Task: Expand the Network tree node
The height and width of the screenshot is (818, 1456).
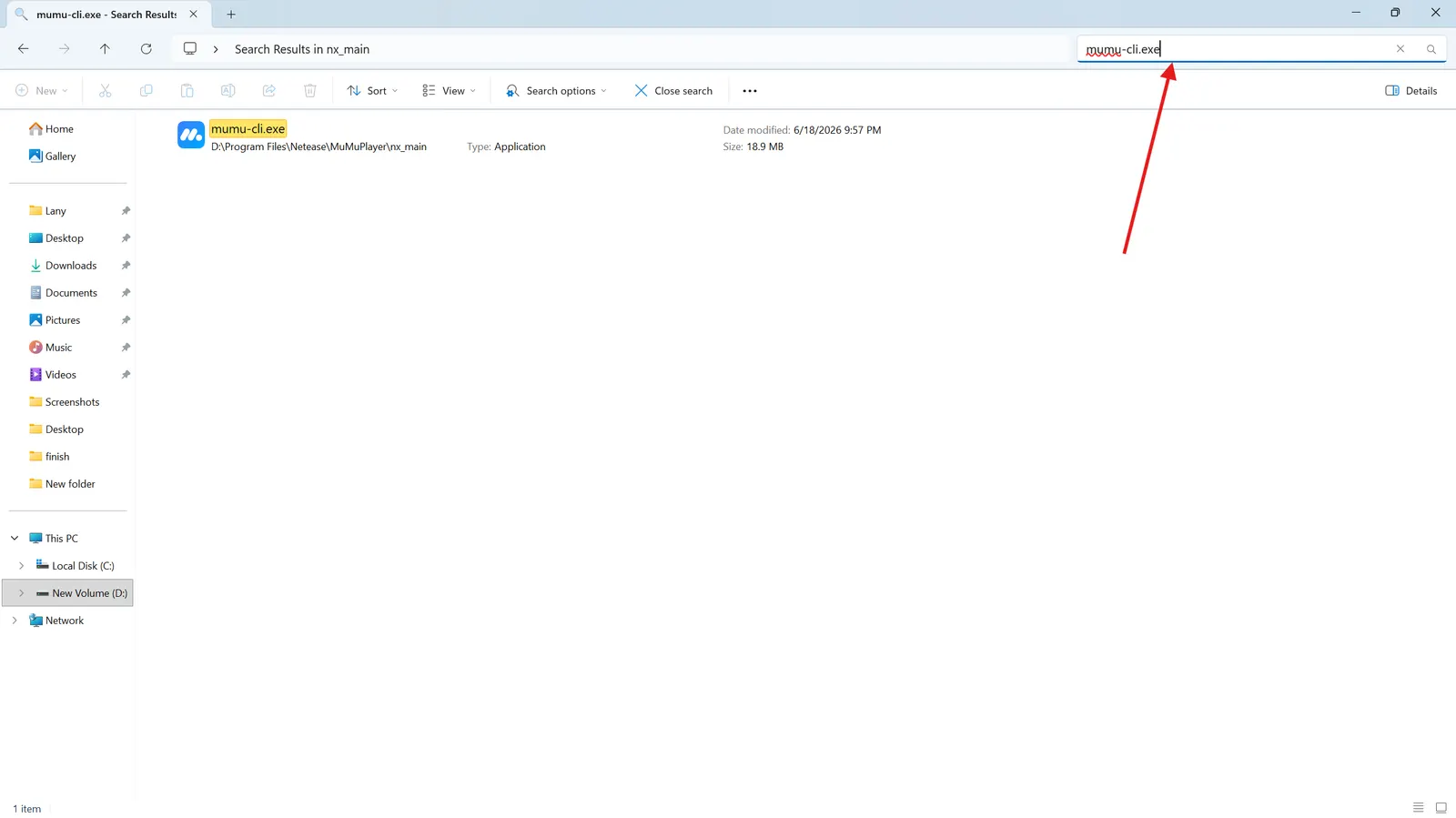Action: 15,621
